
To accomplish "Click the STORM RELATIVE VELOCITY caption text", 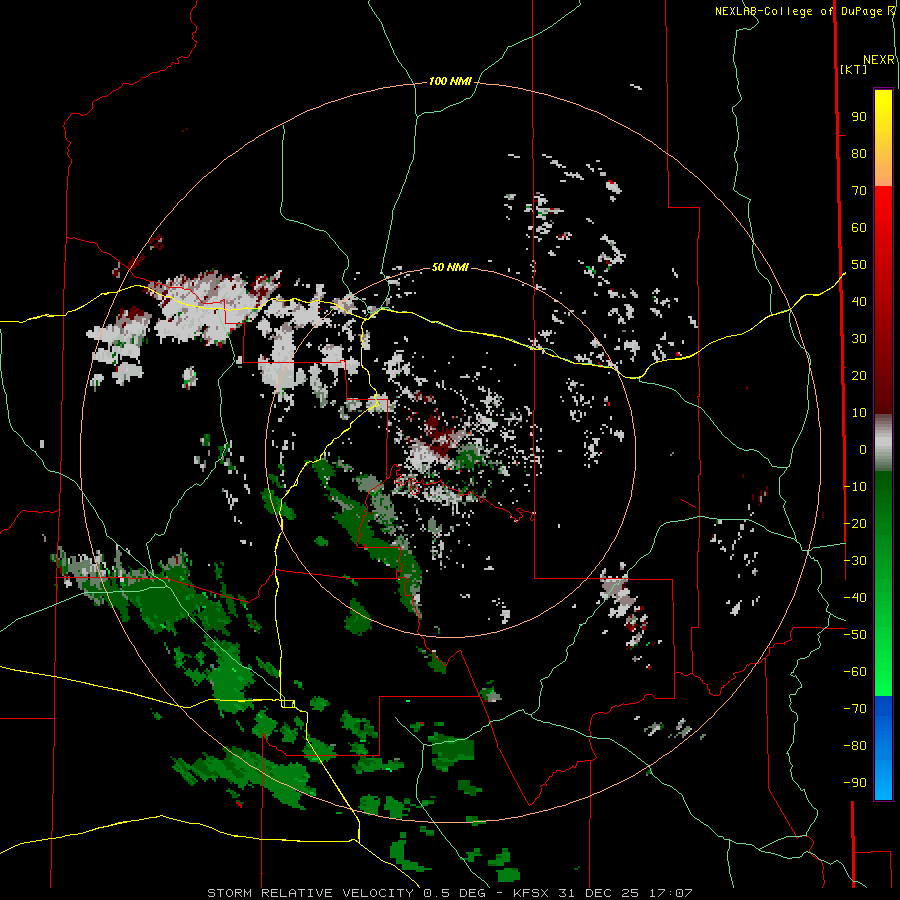I will pos(311,893).
